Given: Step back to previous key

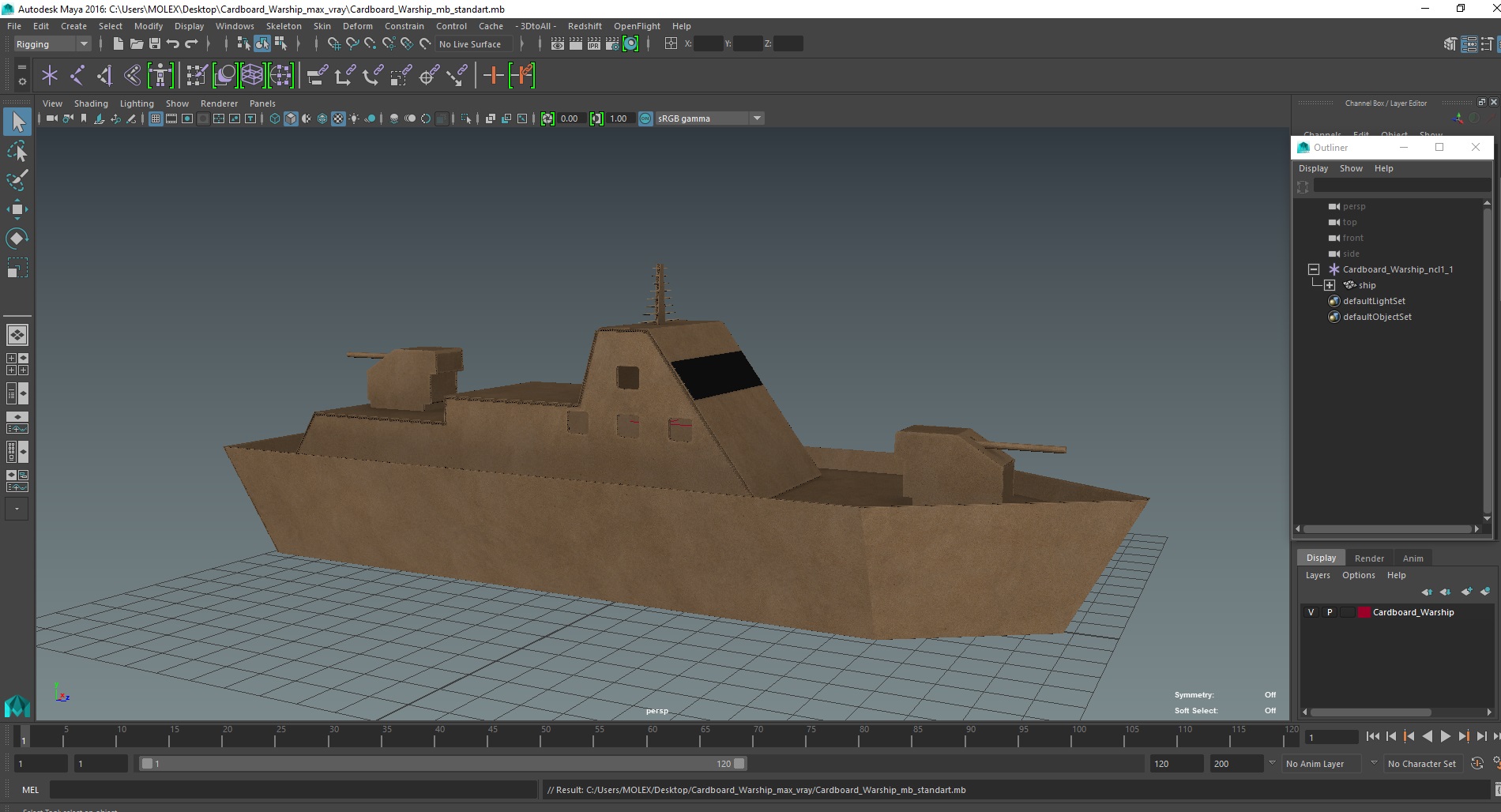Looking at the screenshot, I should 1409,736.
